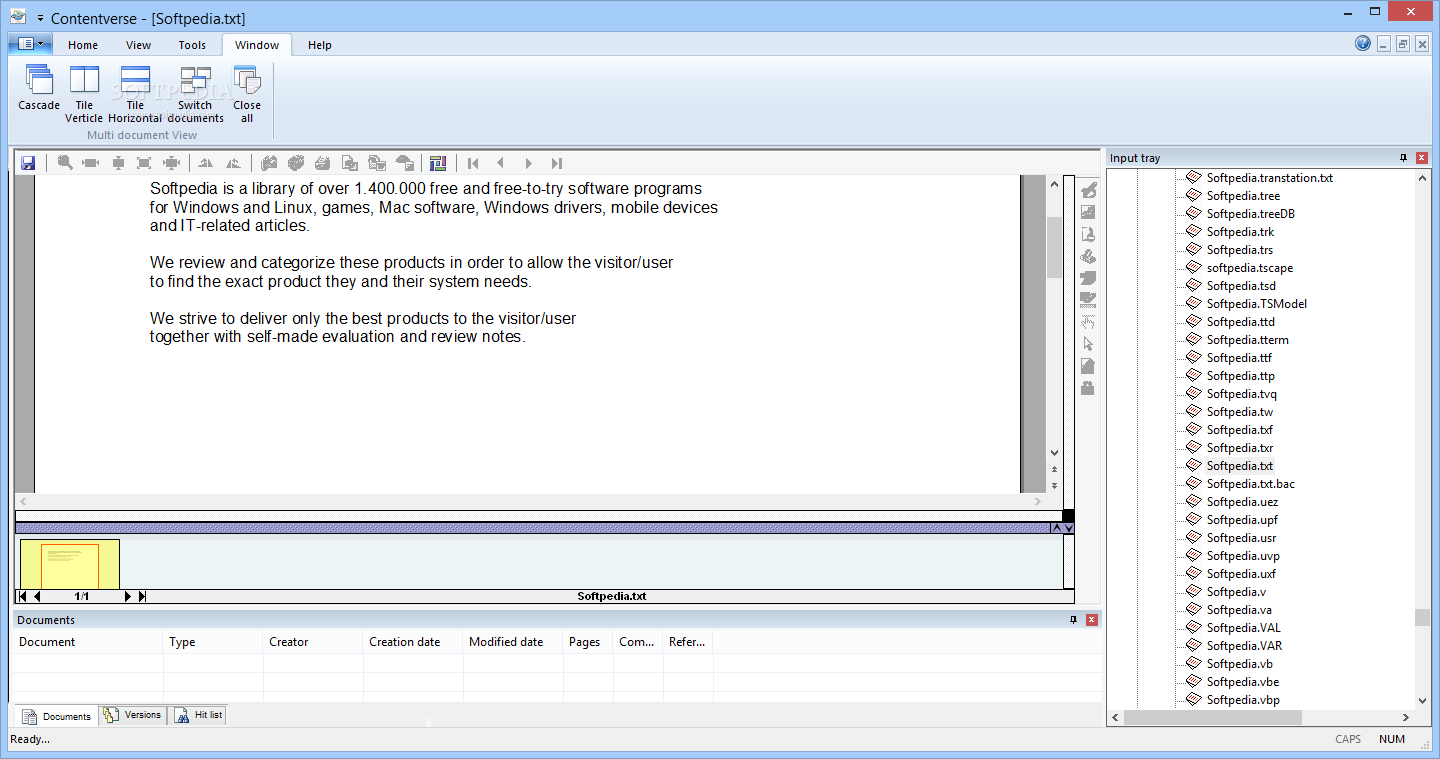1440x759 pixels.
Task: Click the Input tray vertical scrollbar thumb
Action: [1422, 617]
